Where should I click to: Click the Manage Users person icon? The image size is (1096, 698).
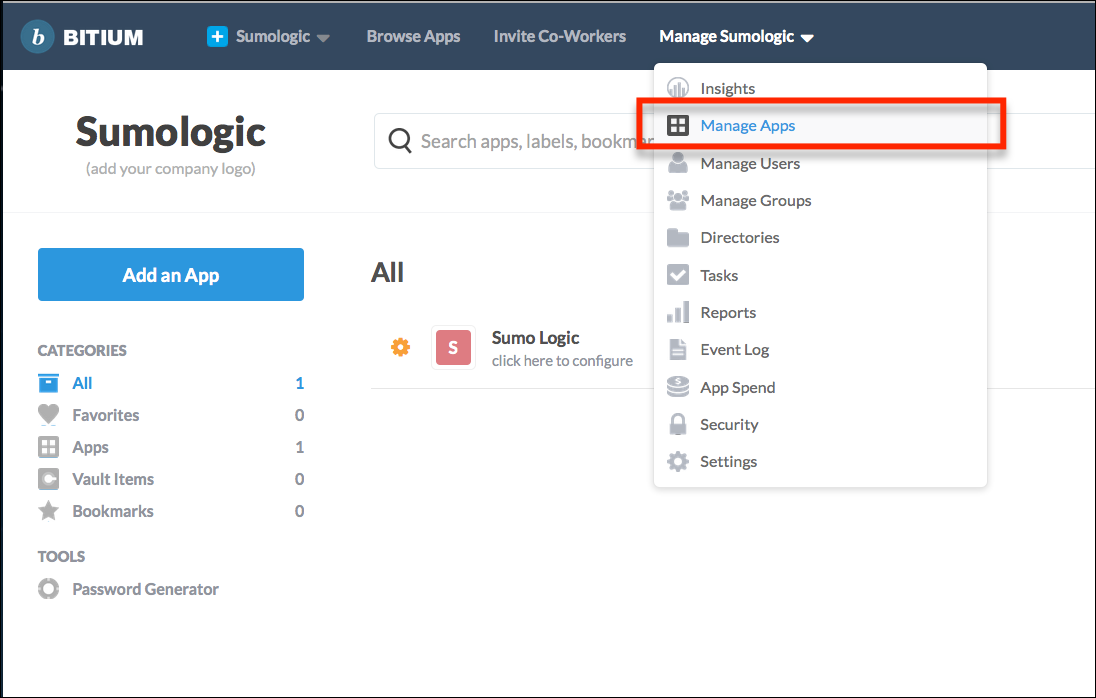point(678,163)
